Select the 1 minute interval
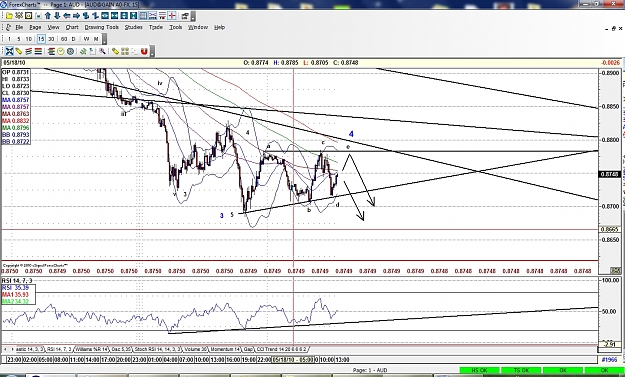This screenshot has width=625, height=377. pos(9,39)
